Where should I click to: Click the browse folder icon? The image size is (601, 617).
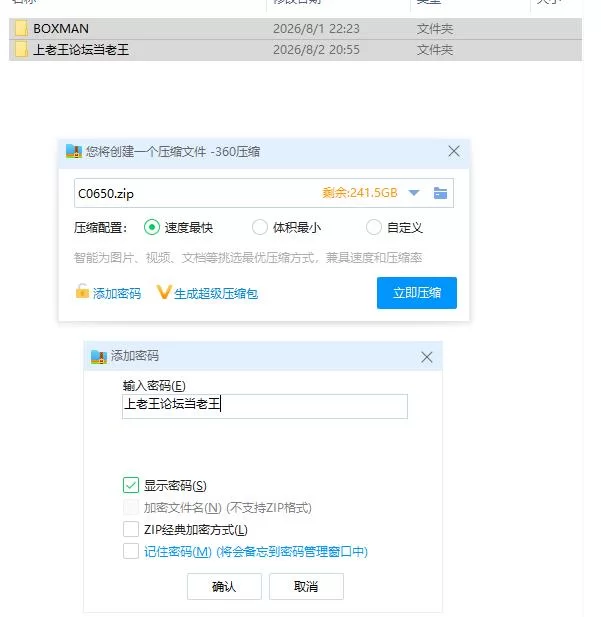click(440, 193)
